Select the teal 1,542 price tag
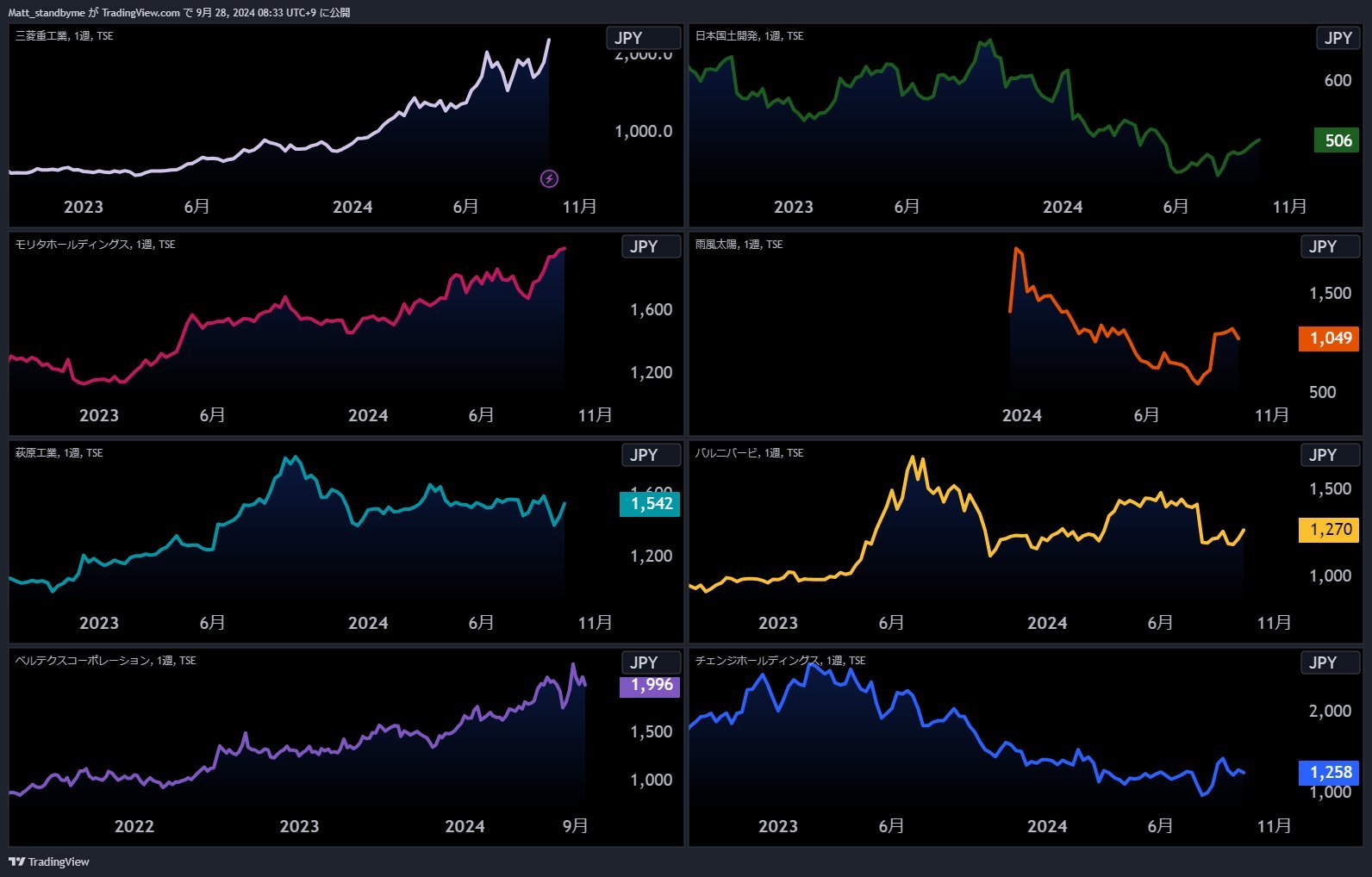The width and height of the screenshot is (1372, 877). coord(650,504)
